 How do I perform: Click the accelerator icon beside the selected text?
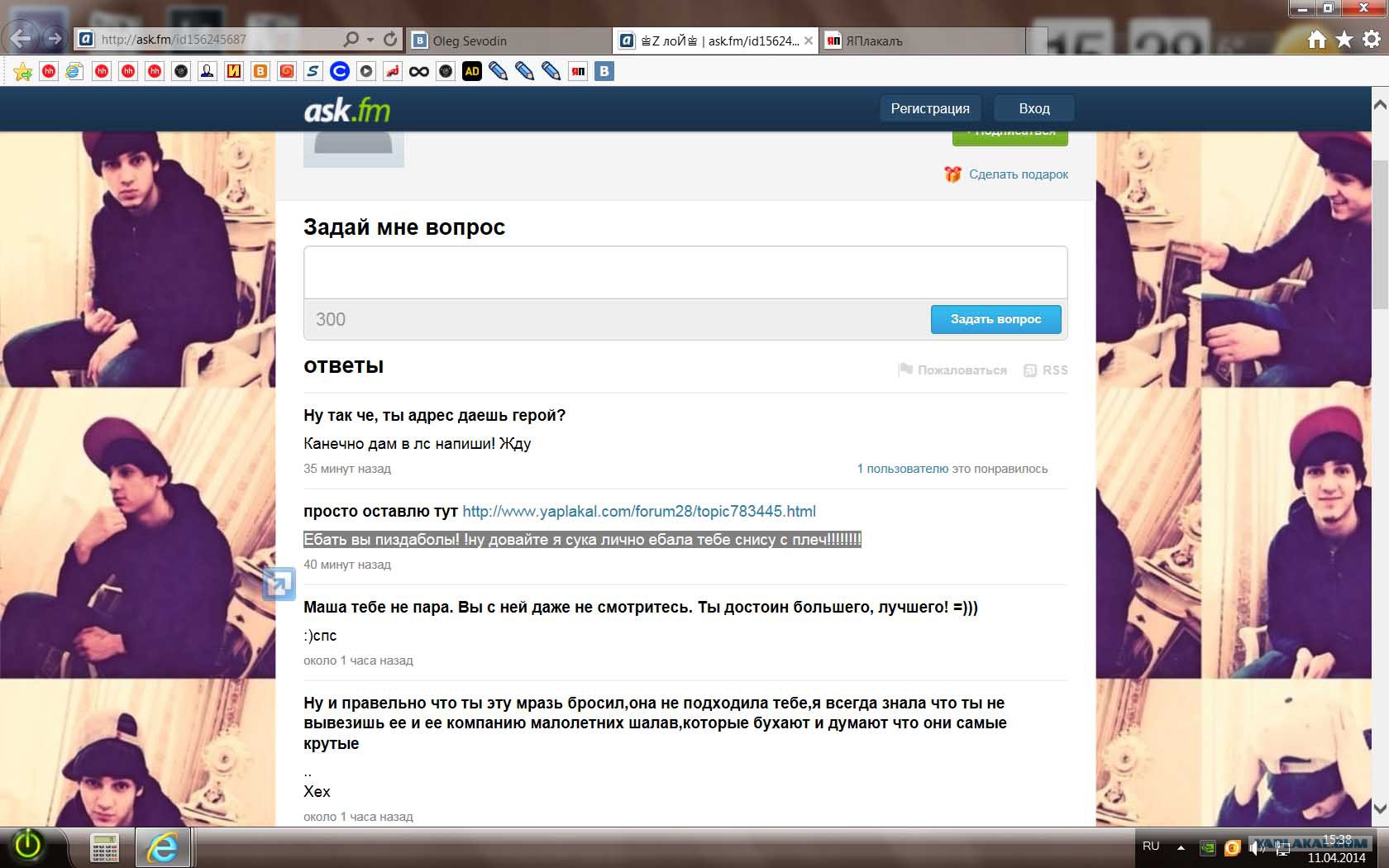point(279,584)
